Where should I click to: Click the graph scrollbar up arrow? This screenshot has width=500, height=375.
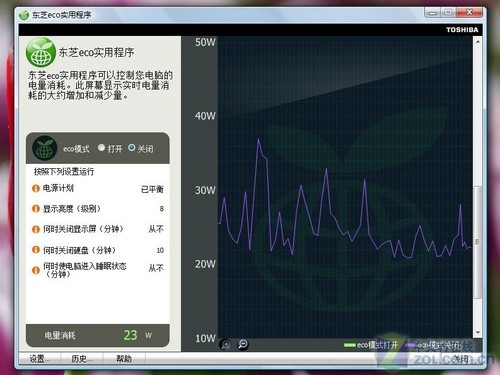click(478, 42)
